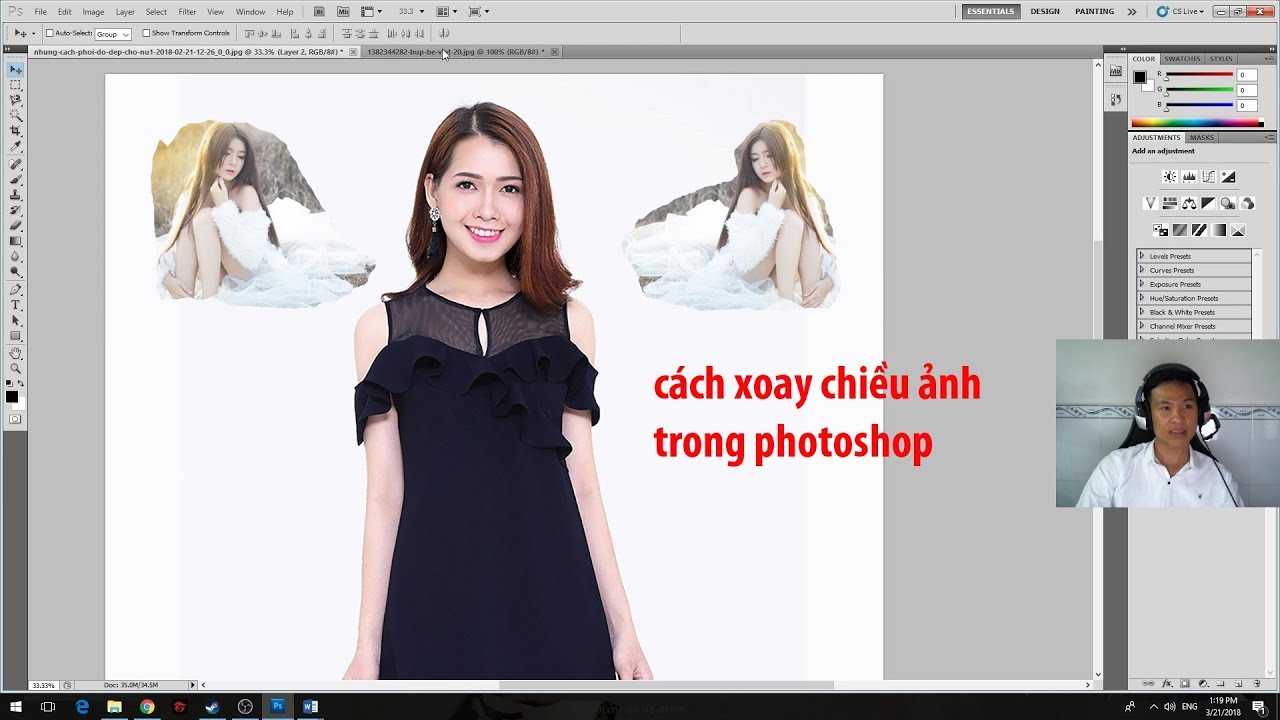Add a Brightness/Contrast adjustment
The width and height of the screenshot is (1280, 720).
click(x=1169, y=177)
